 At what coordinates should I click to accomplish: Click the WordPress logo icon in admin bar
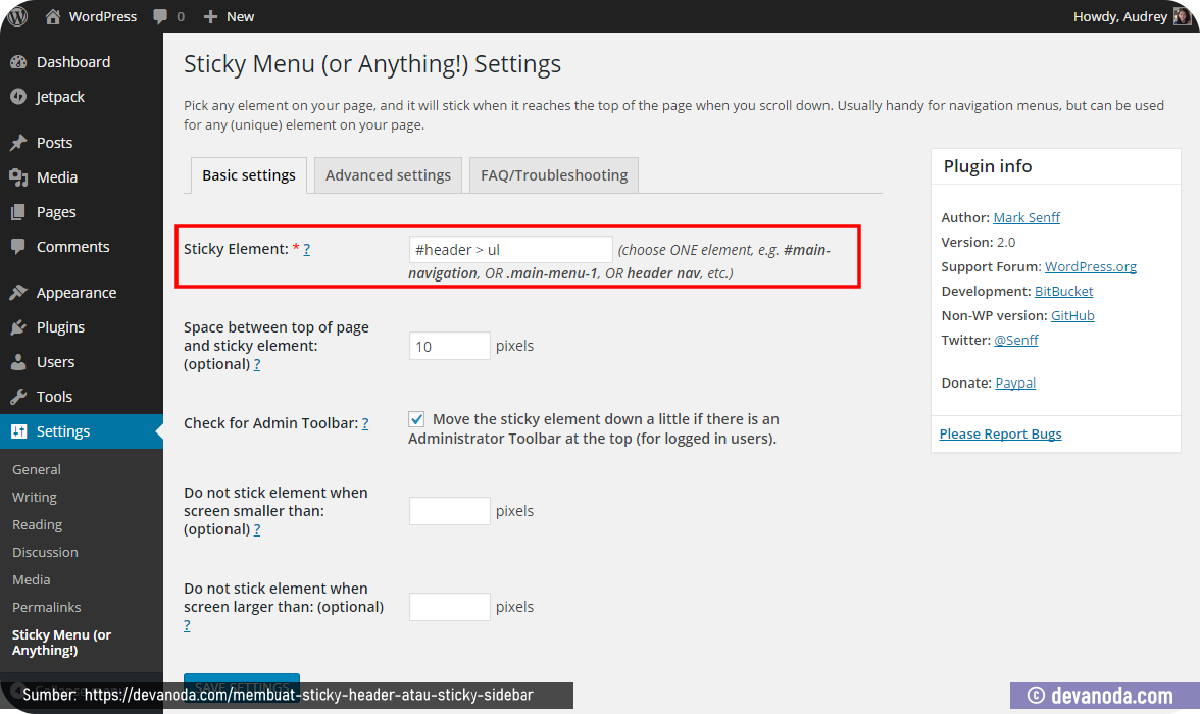tap(18, 16)
